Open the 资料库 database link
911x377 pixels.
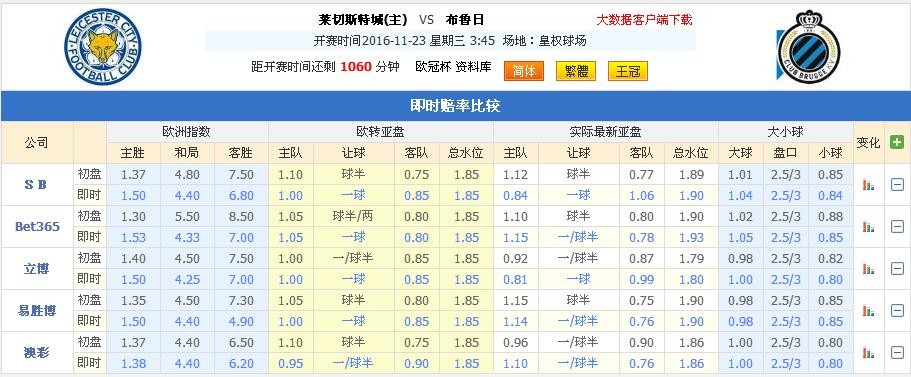point(474,67)
